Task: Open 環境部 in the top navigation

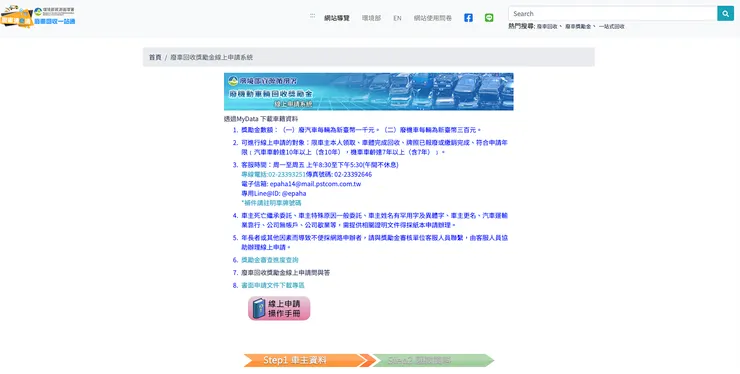Action: [371, 18]
